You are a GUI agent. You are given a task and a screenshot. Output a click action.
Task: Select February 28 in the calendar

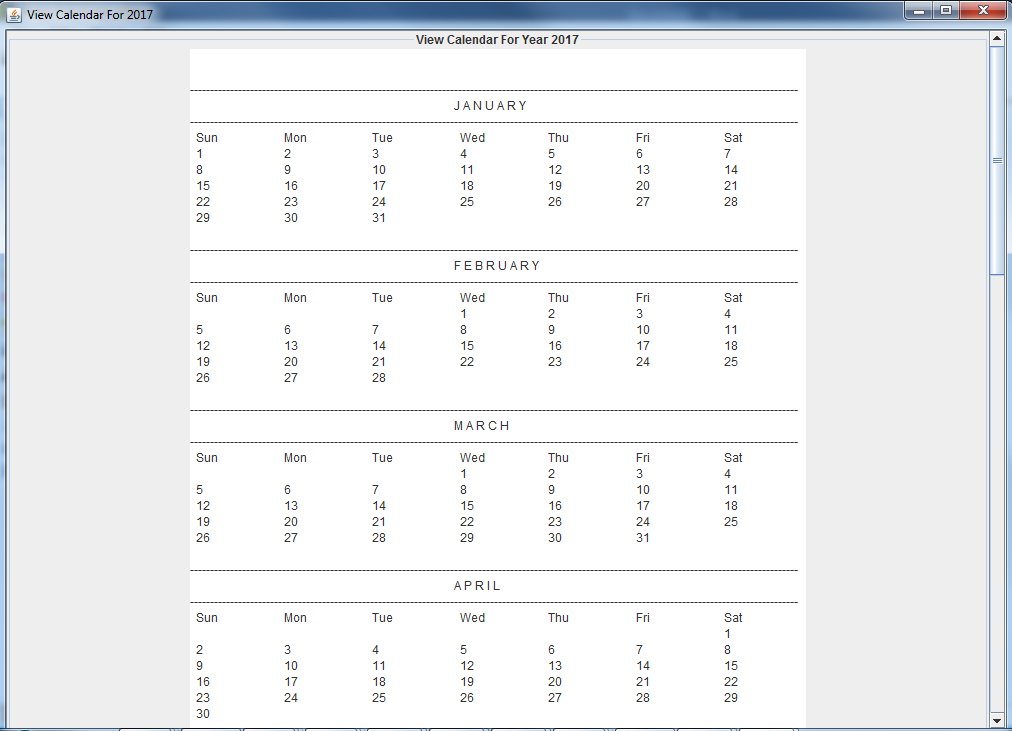(x=379, y=378)
